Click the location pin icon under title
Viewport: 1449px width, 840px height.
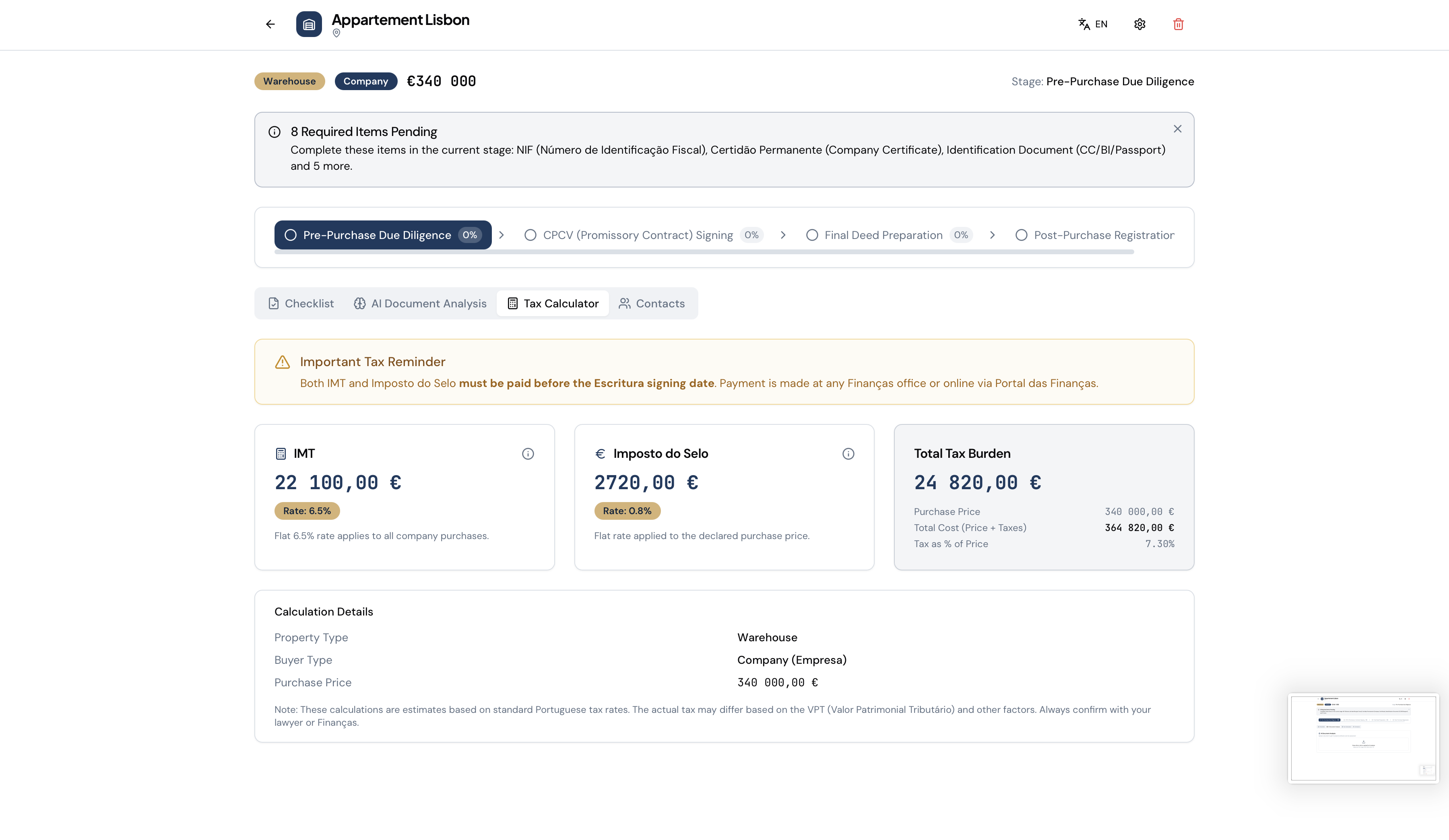point(336,33)
